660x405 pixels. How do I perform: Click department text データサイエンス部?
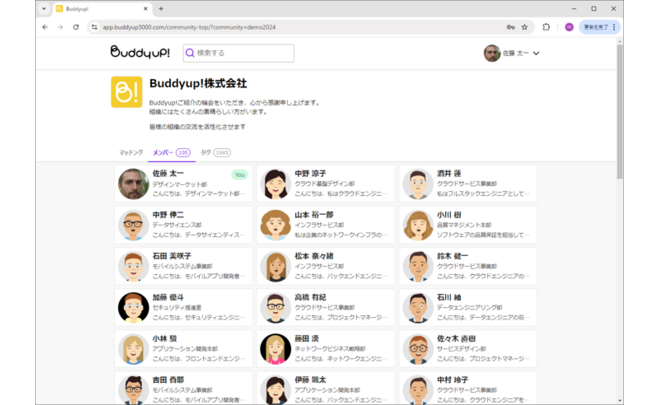click(x=177, y=225)
